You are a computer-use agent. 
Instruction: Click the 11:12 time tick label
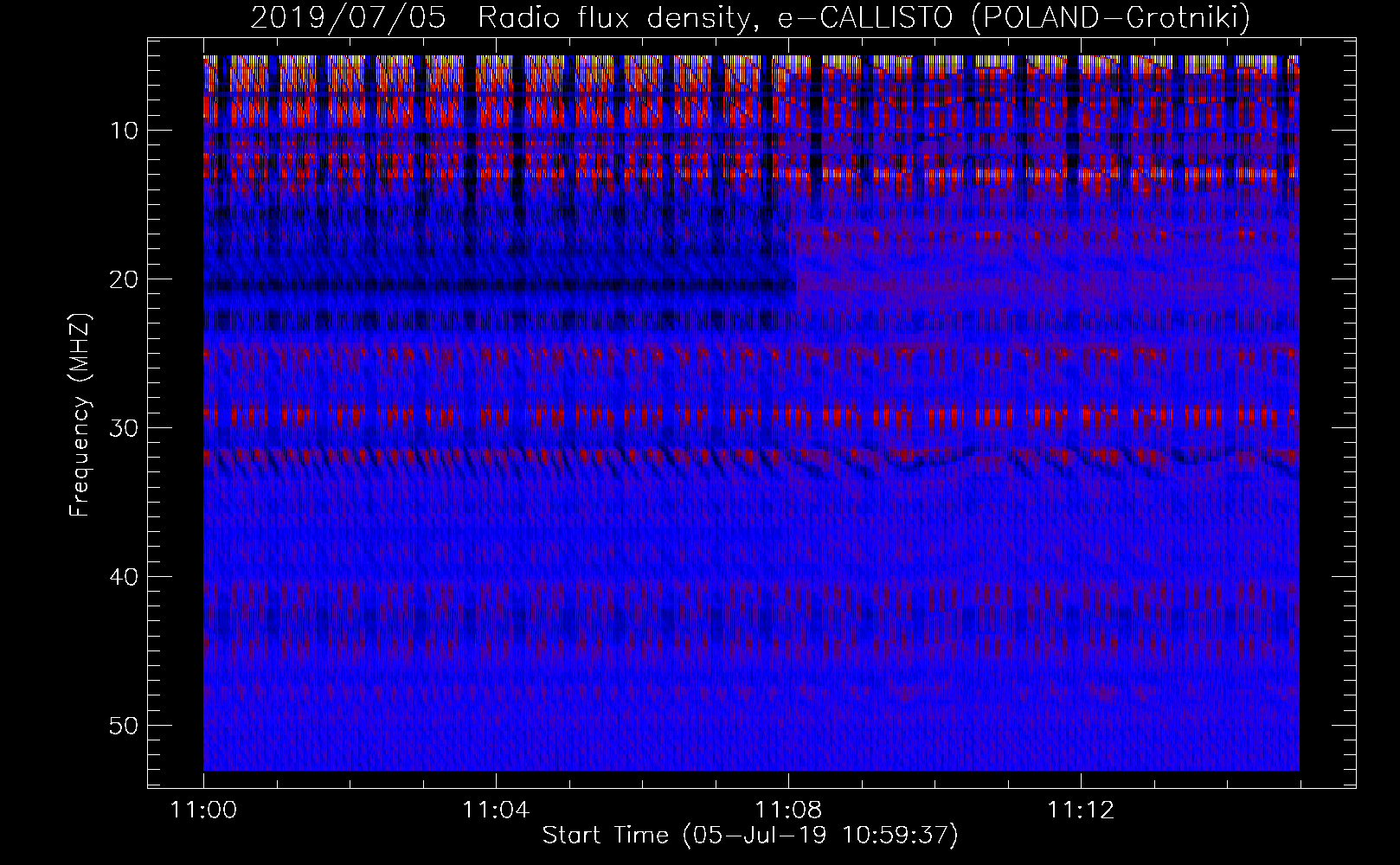tap(1080, 811)
